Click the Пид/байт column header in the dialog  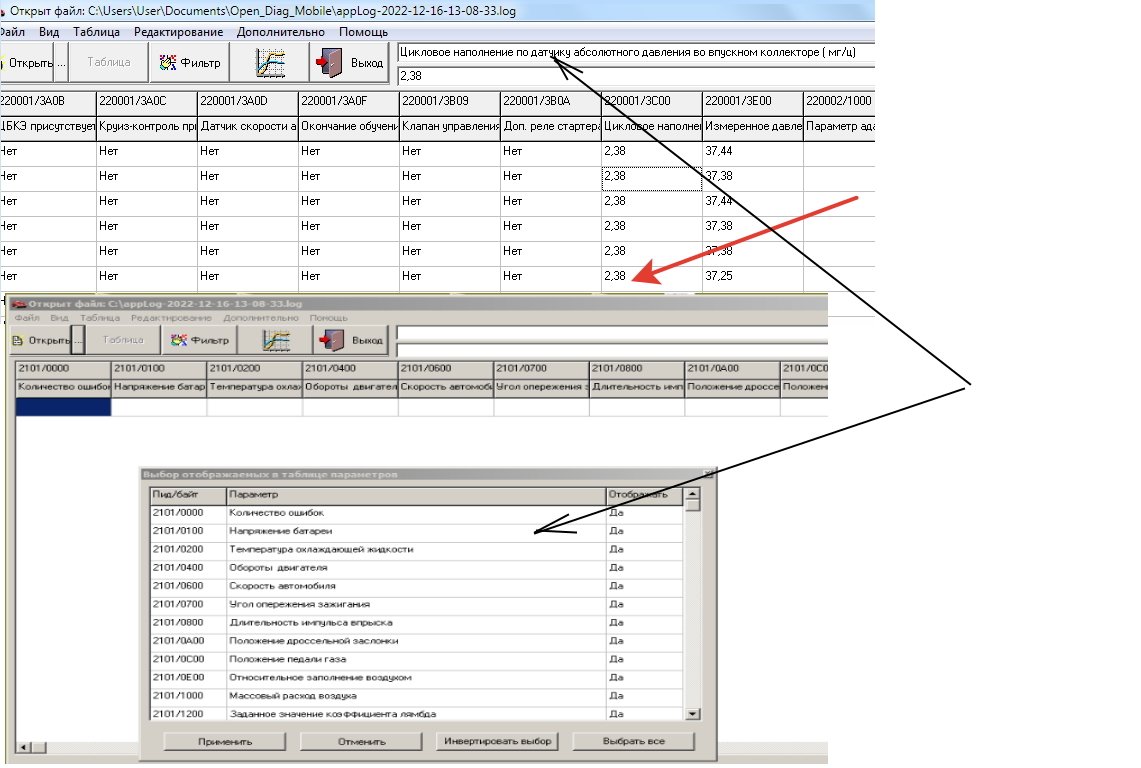pos(188,495)
